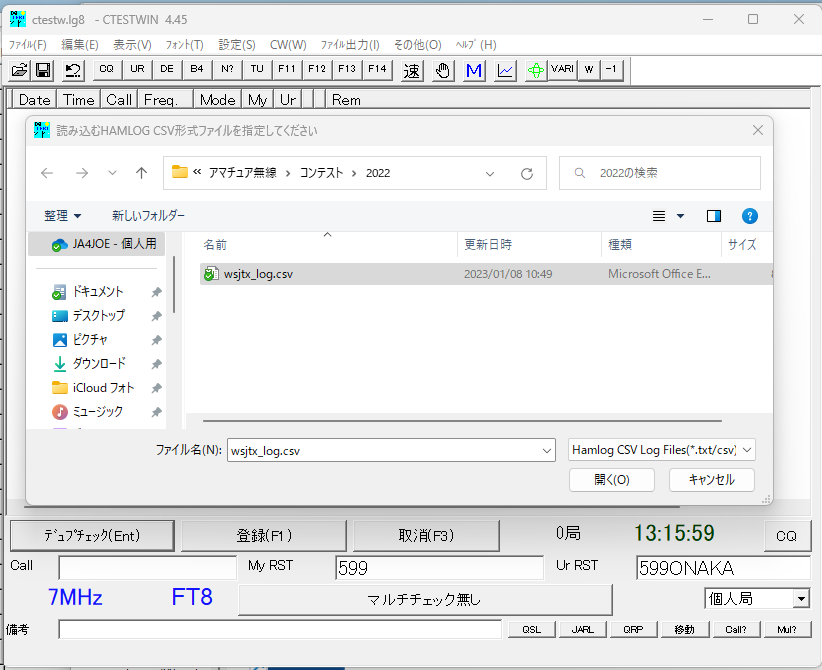Click the CQ toolbar button
This screenshot has width=822, height=670.
[x=106, y=69]
